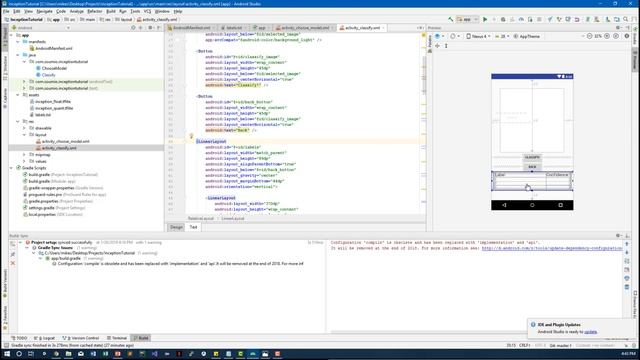Open design surface selector in Preview
640x360 pixels.
click(x=439, y=36)
